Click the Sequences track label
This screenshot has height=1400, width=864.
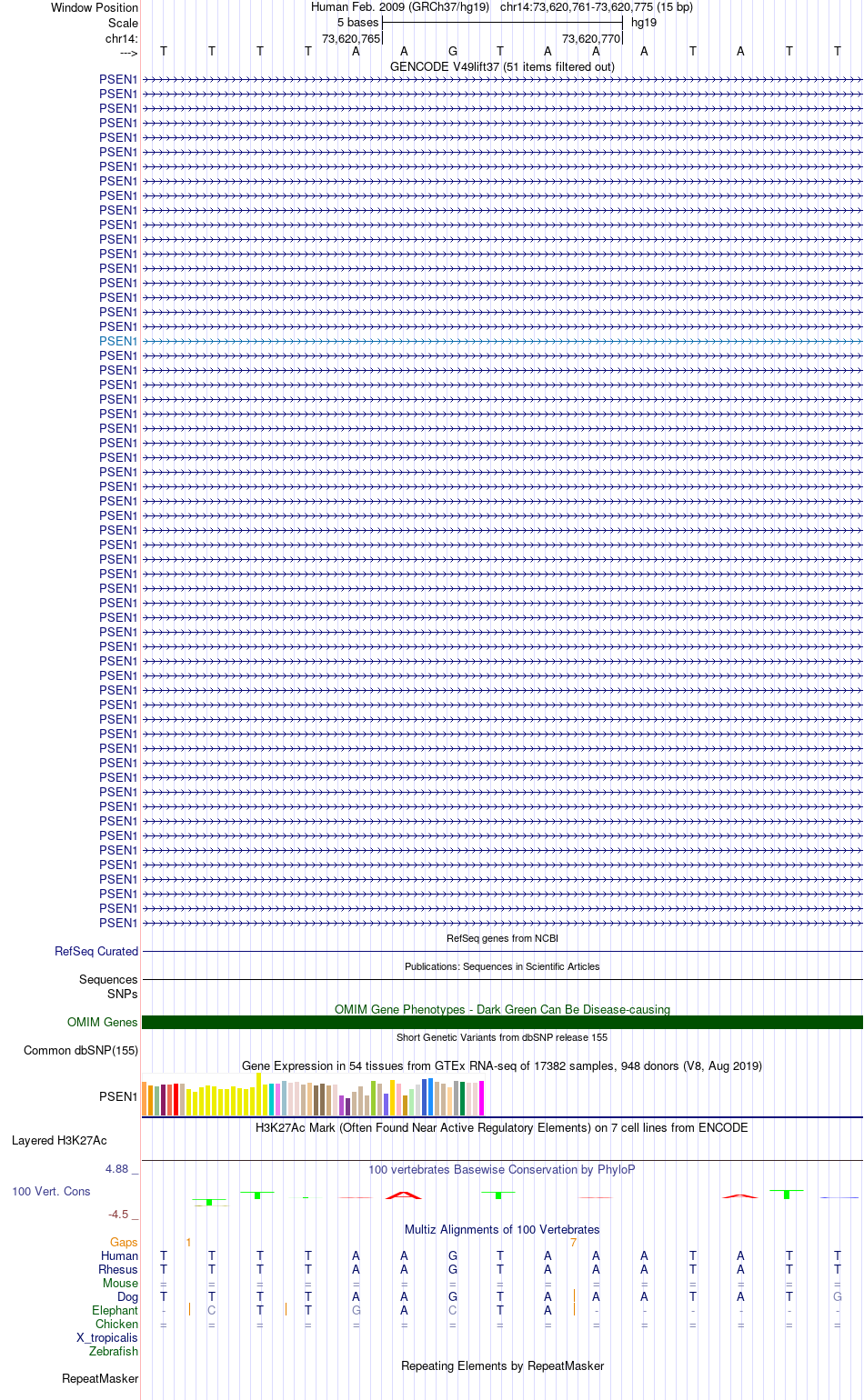point(108,980)
